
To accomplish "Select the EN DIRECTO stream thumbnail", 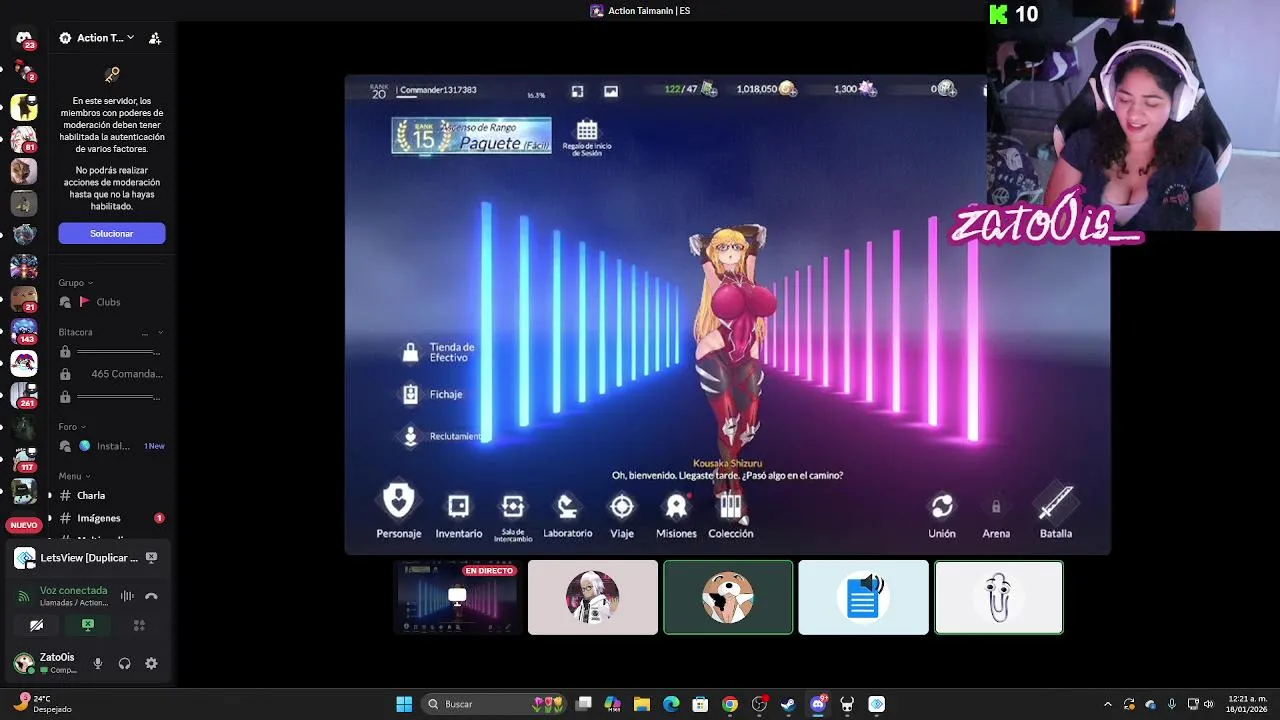I will 457,597.
